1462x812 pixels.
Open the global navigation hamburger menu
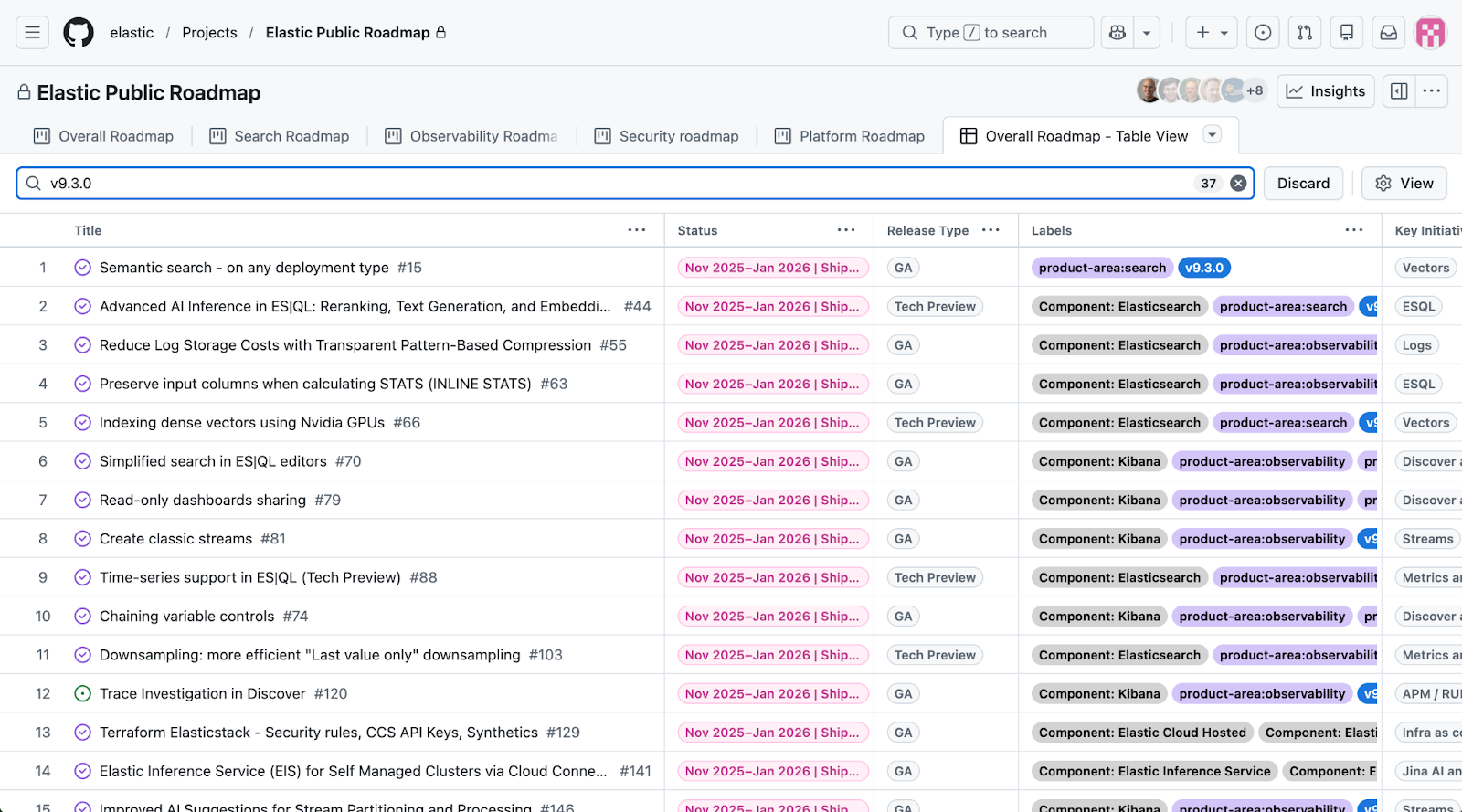point(32,33)
